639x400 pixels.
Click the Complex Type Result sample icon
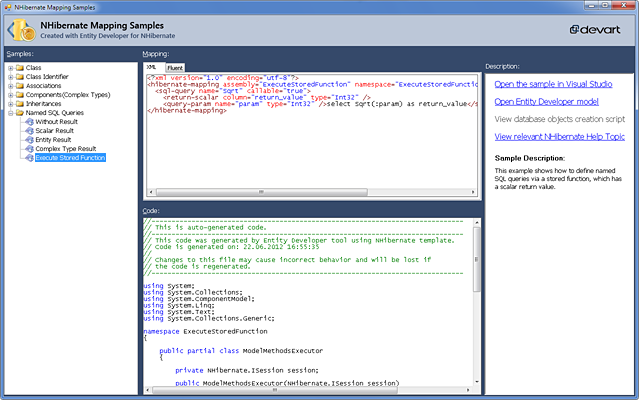[29, 149]
